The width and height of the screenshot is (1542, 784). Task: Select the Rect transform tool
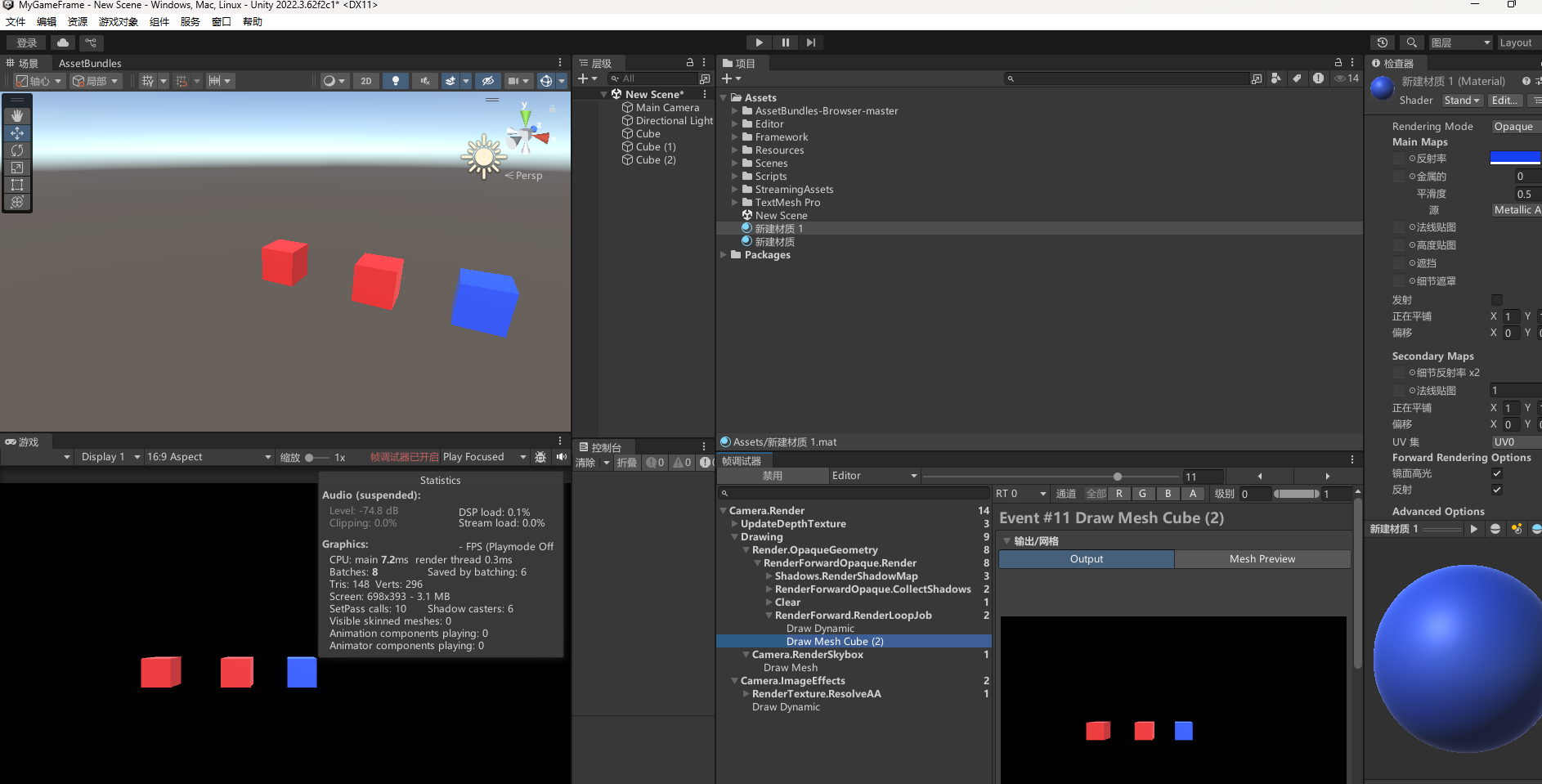[x=17, y=185]
